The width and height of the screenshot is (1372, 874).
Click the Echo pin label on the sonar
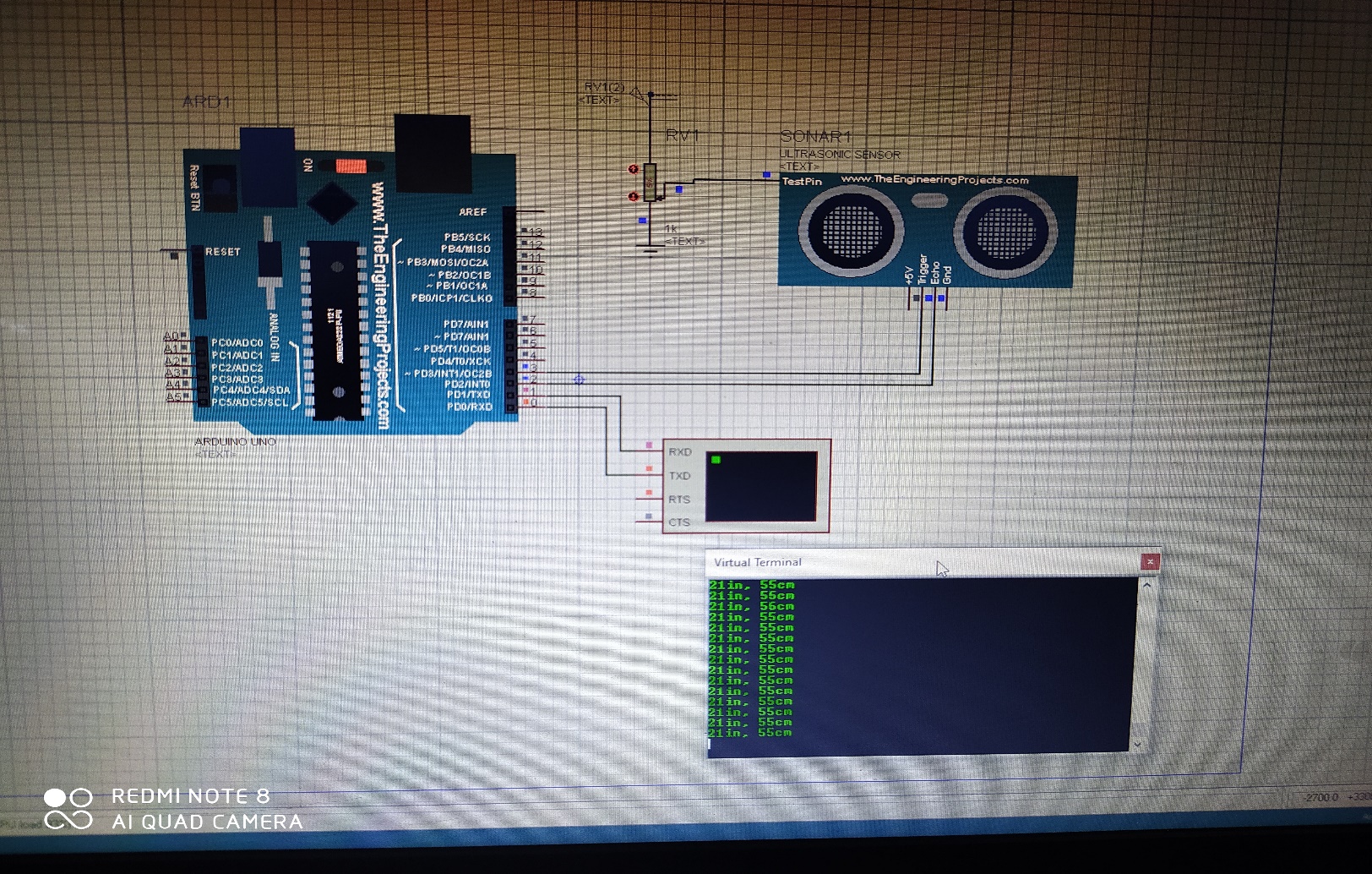[934, 272]
